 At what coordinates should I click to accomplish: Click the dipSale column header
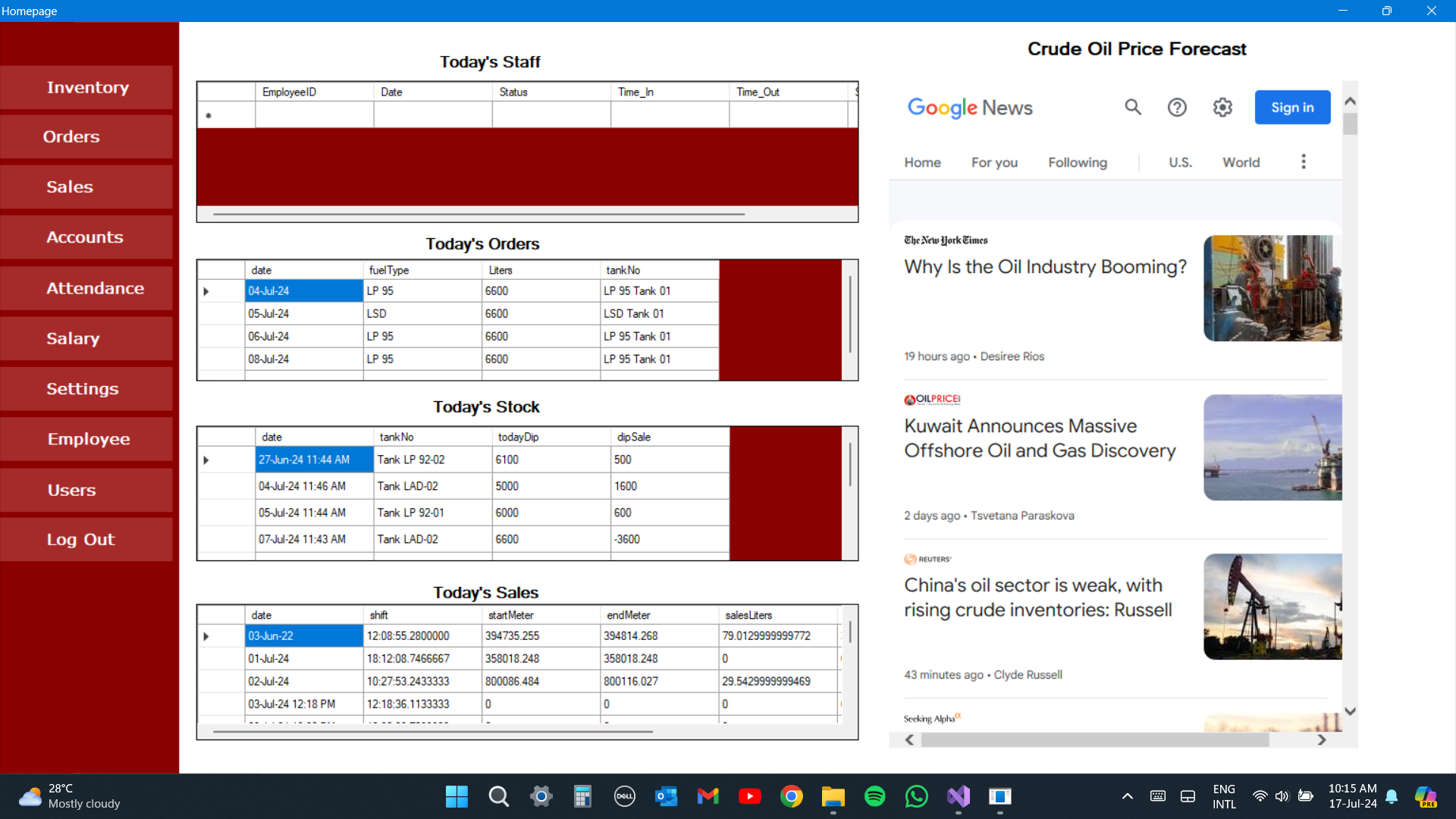[x=670, y=437]
